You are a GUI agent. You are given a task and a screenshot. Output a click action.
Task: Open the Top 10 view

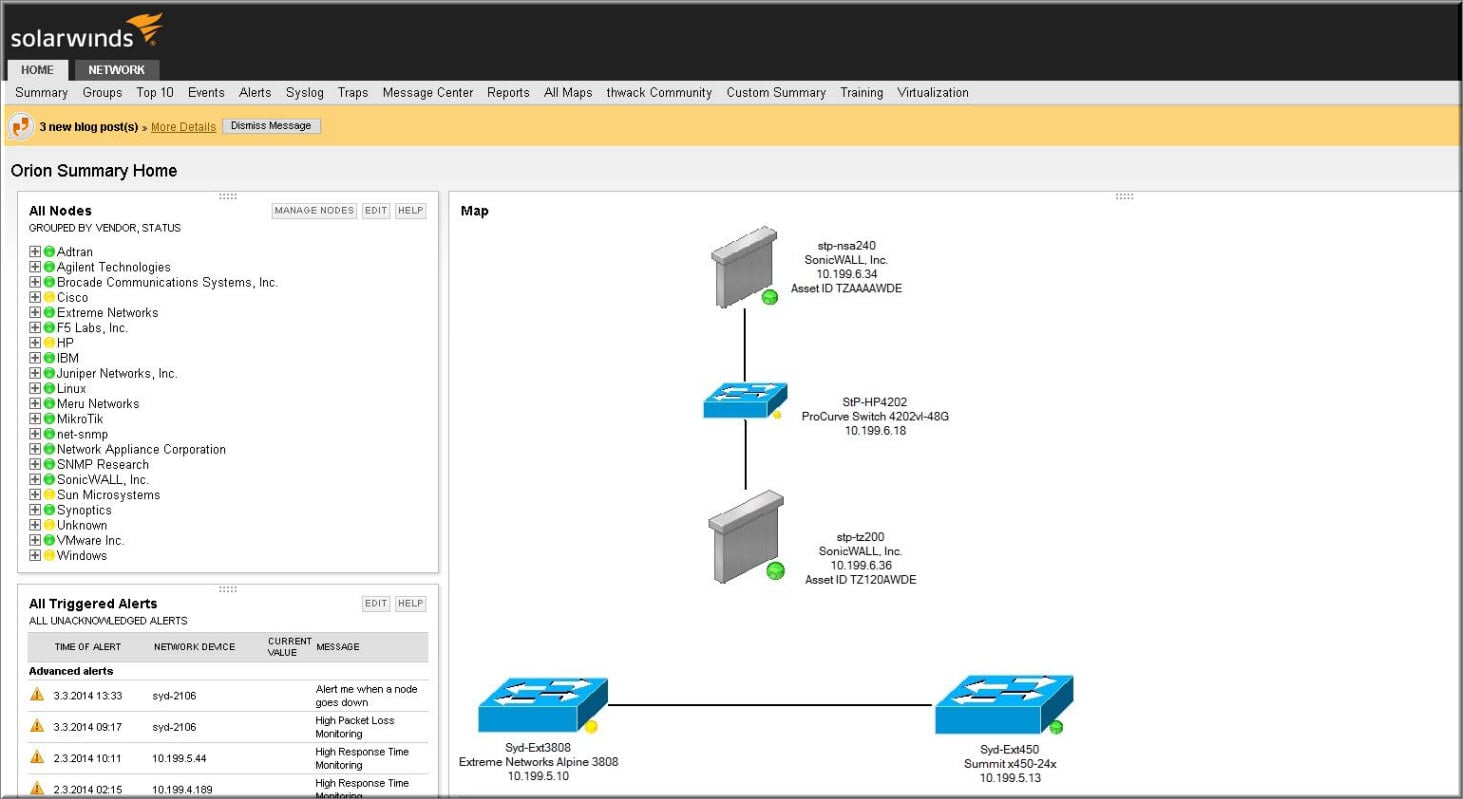(155, 93)
